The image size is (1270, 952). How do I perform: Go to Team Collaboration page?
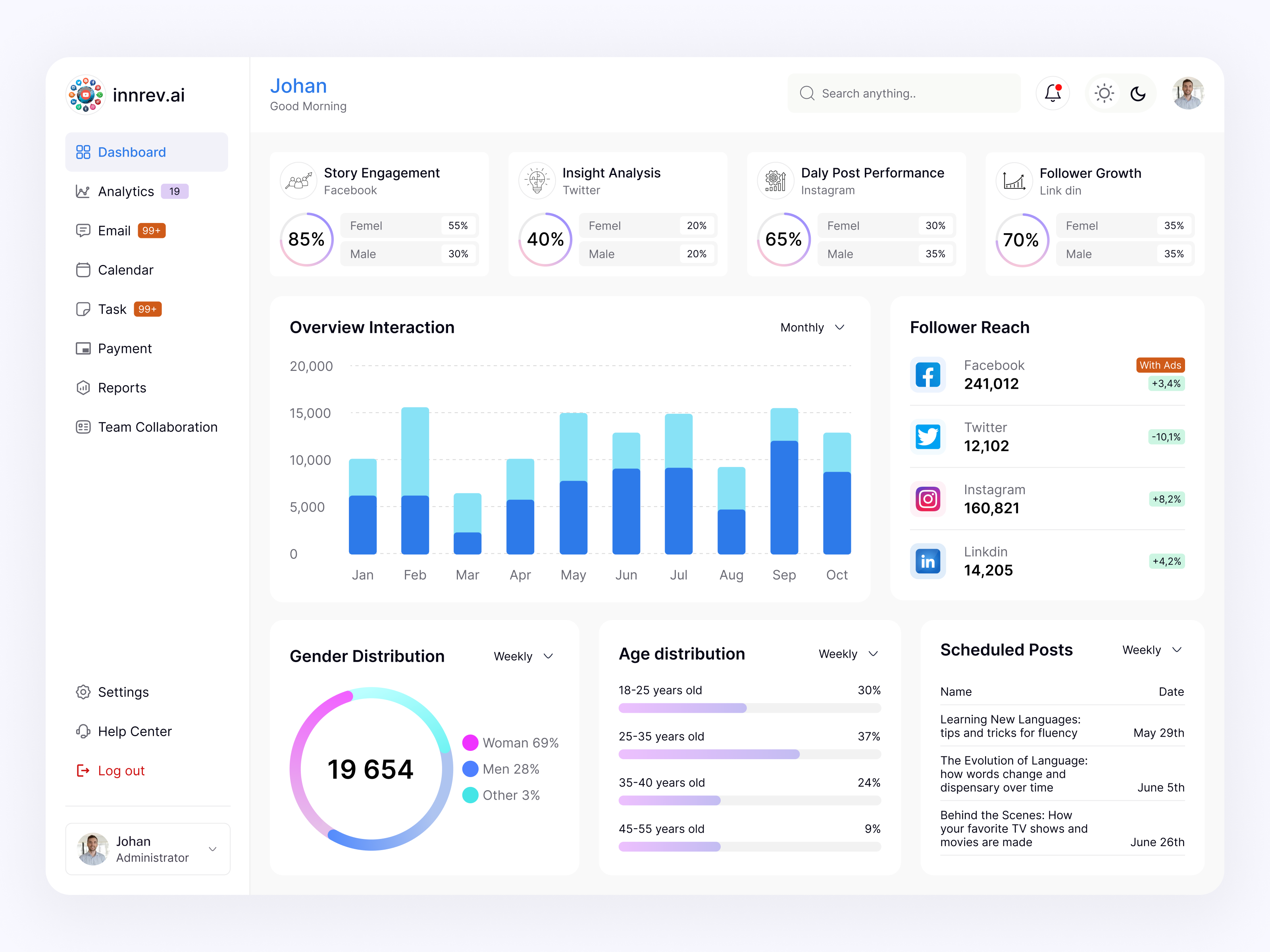(x=157, y=427)
